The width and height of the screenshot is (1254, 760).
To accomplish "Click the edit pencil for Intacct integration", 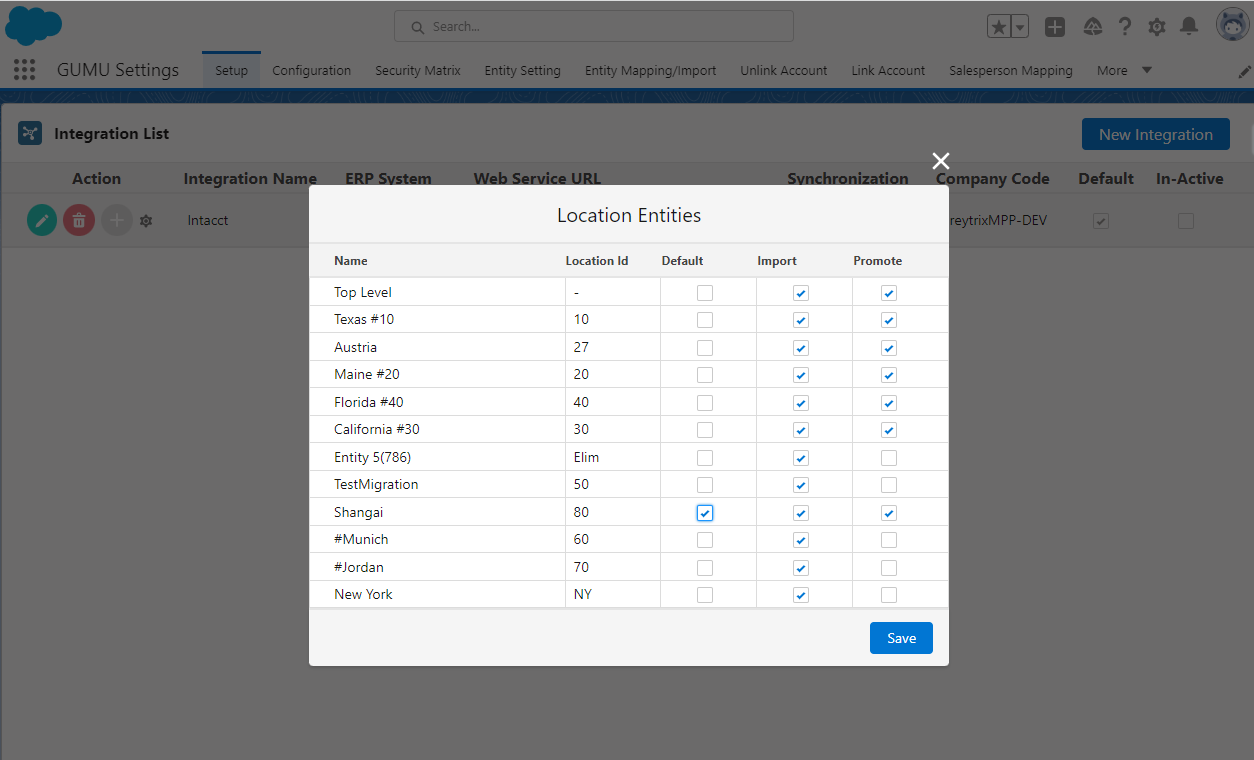I will click(42, 220).
